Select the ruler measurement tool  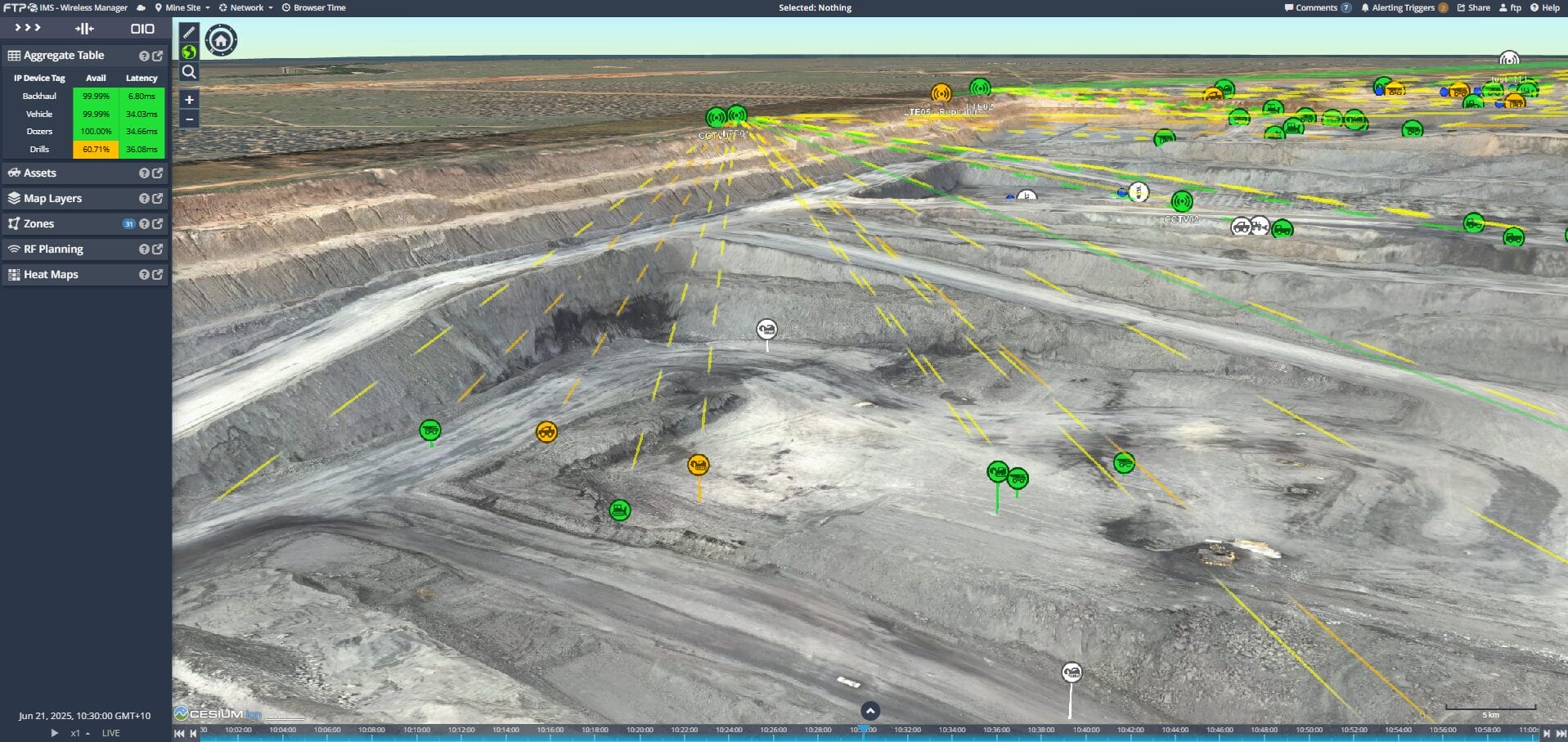click(189, 33)
